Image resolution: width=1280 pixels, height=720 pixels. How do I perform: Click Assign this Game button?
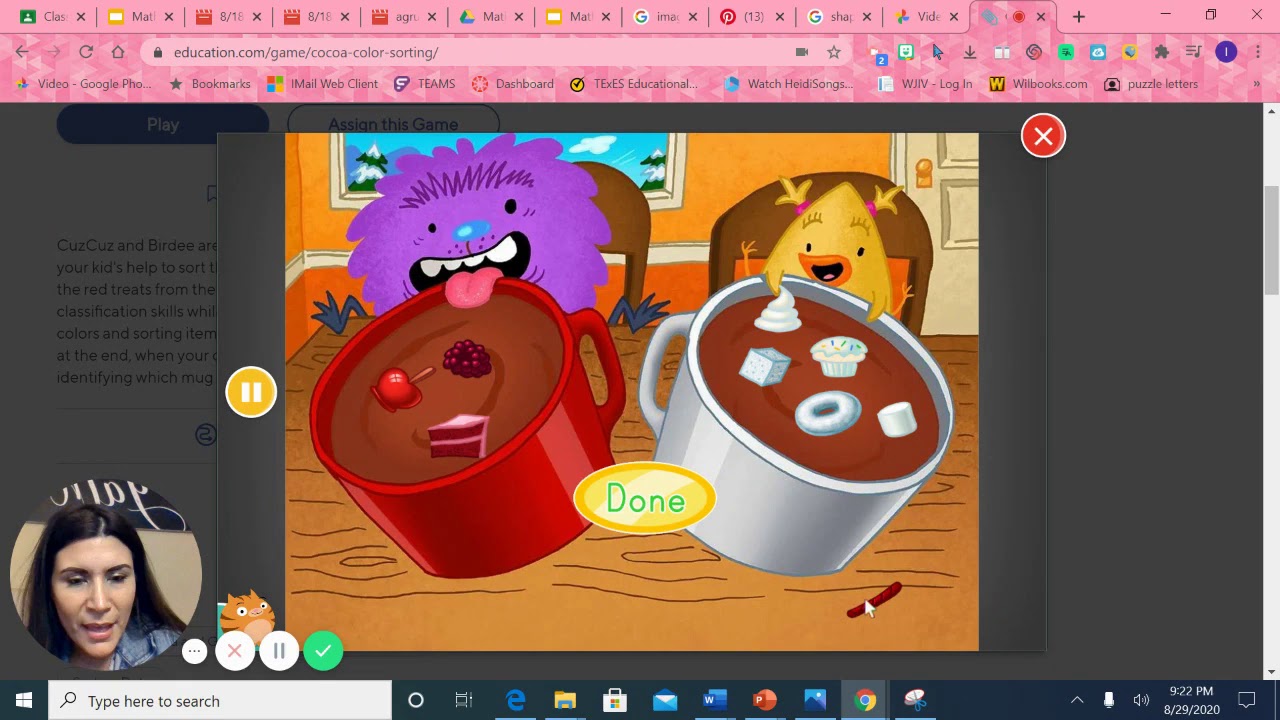(x=393, y=124)
